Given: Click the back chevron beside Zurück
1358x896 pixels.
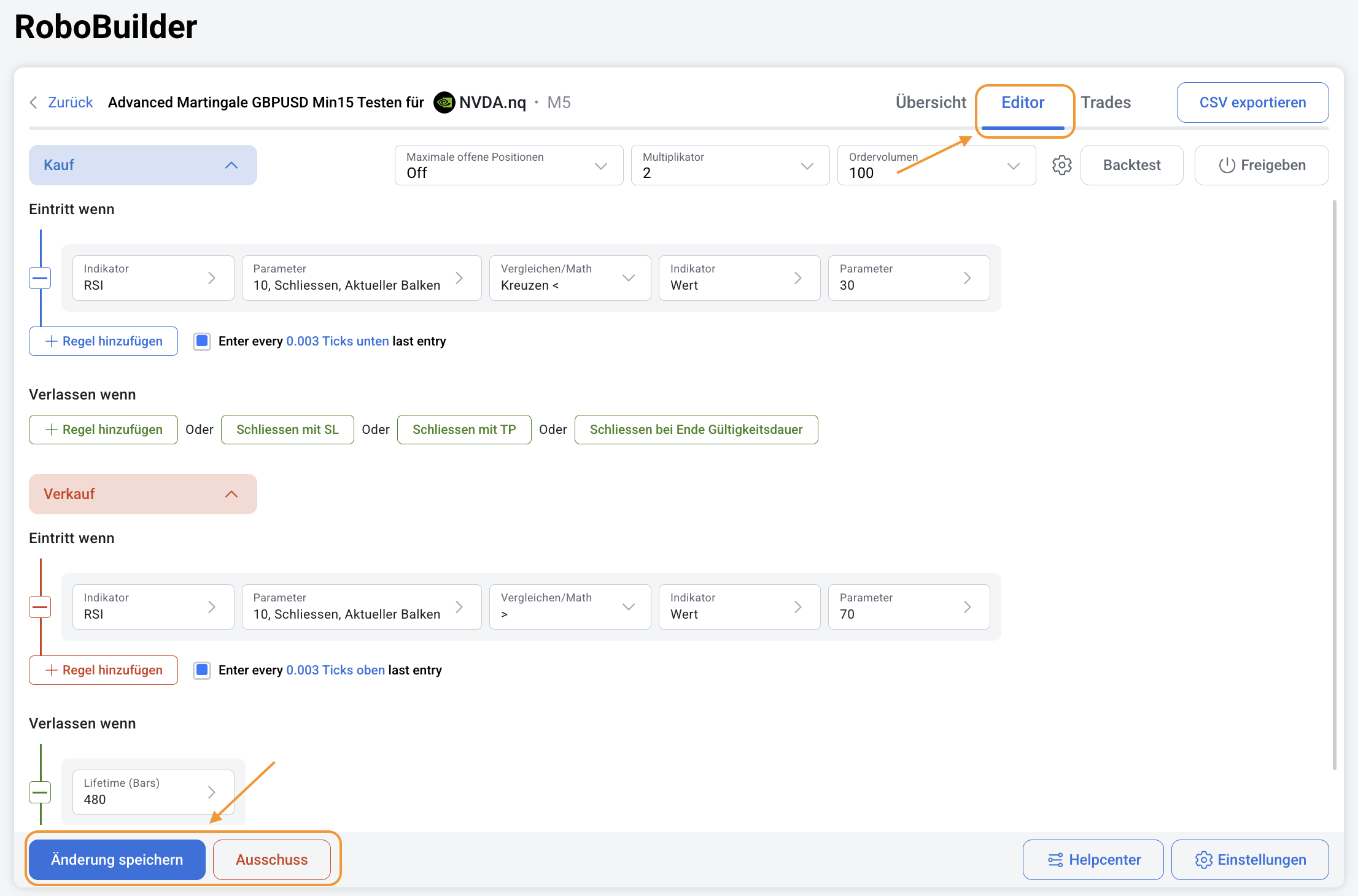Looking at the screenshot, I should pos(34,102).
